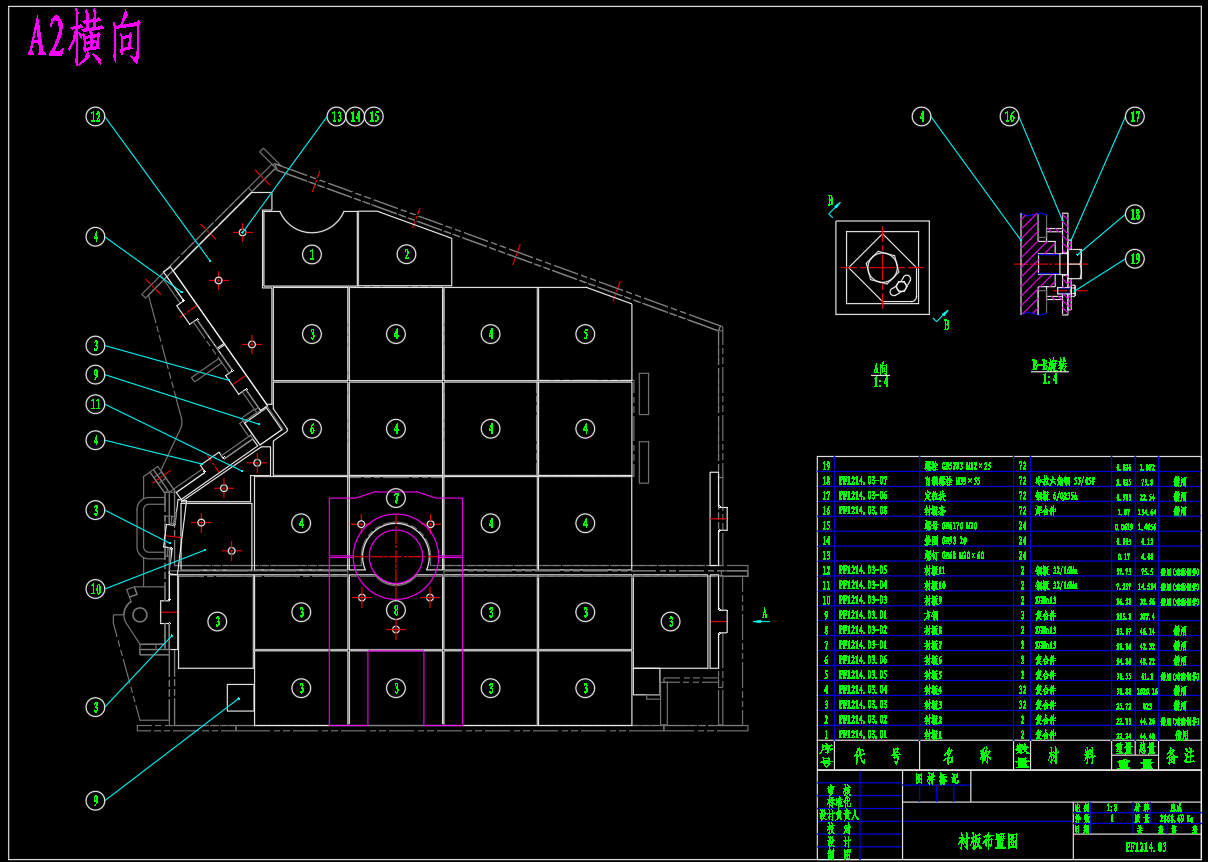Click liner plate labeled 5
This screenshot has height=862, width=1208.
(585, 334)
